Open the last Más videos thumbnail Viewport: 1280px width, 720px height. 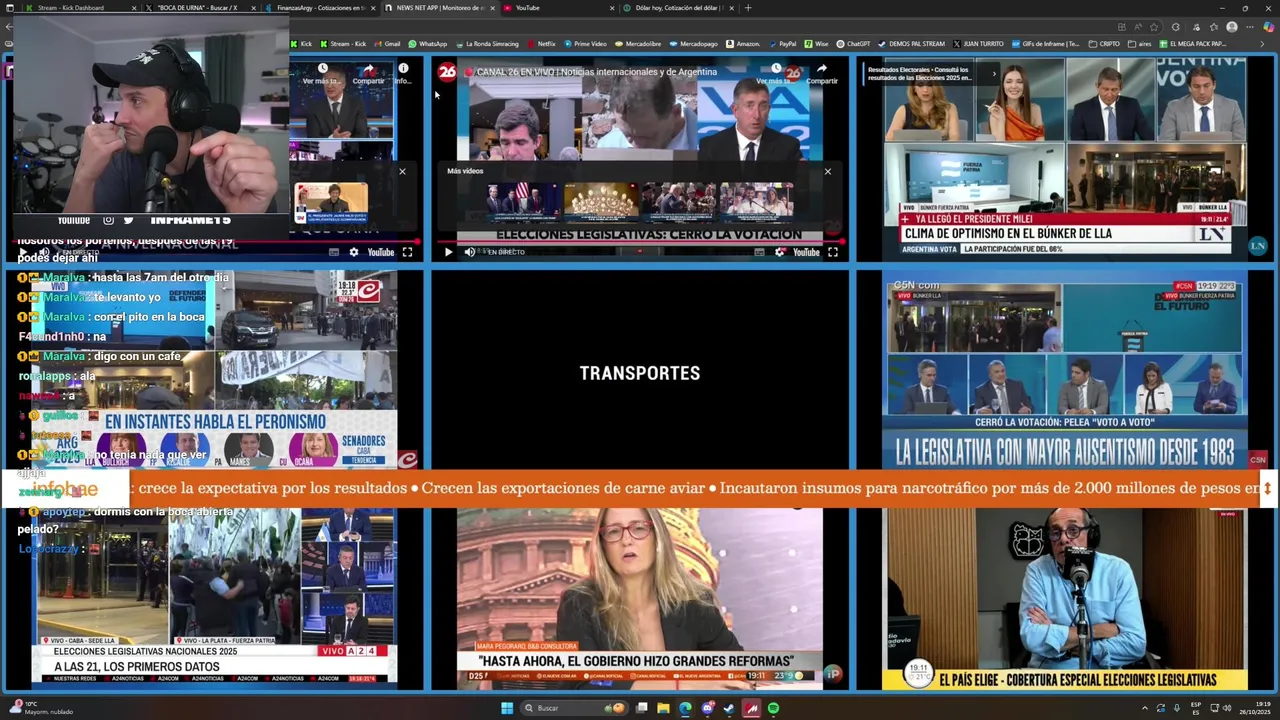756,201
